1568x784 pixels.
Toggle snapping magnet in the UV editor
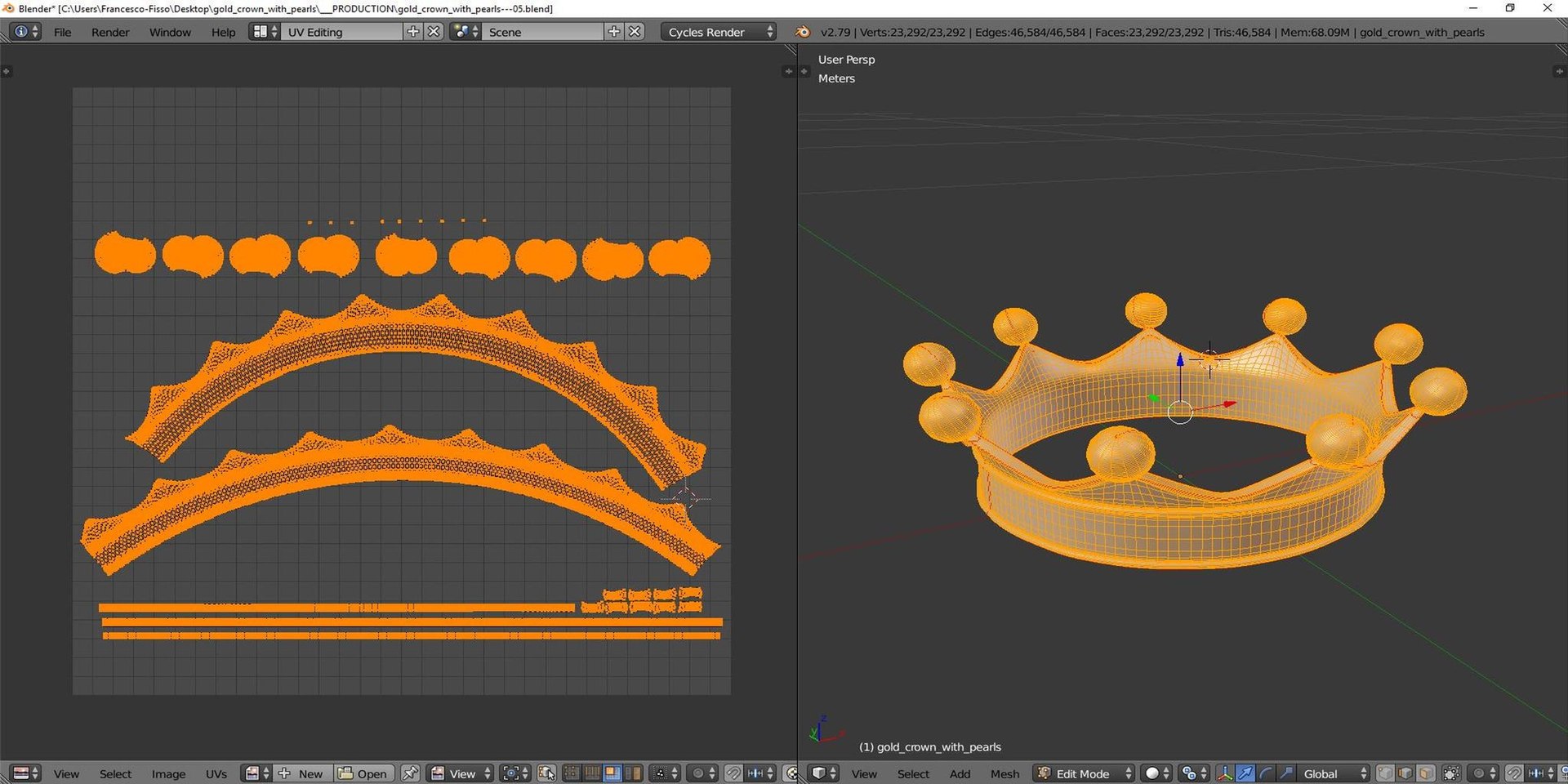pos(733,773)
